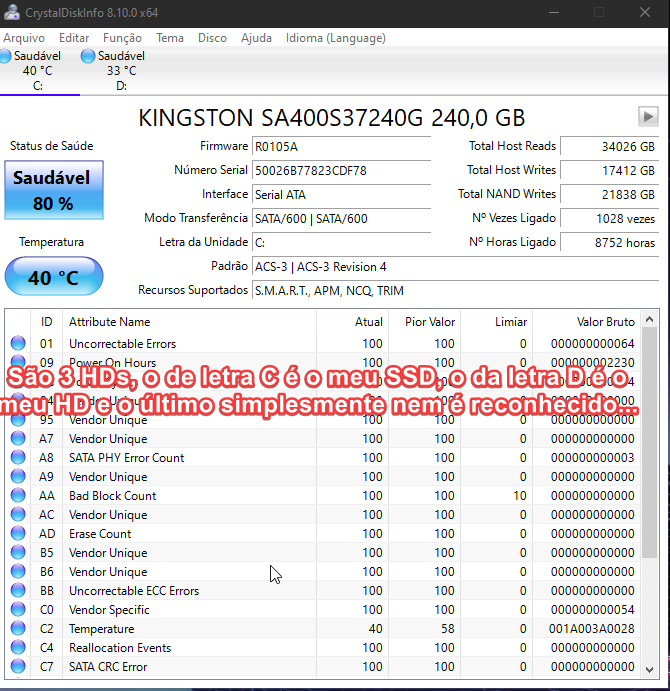The width and height of the screenshot is (670, 691).
Task: Open the Tema menu
Action: 170,38
